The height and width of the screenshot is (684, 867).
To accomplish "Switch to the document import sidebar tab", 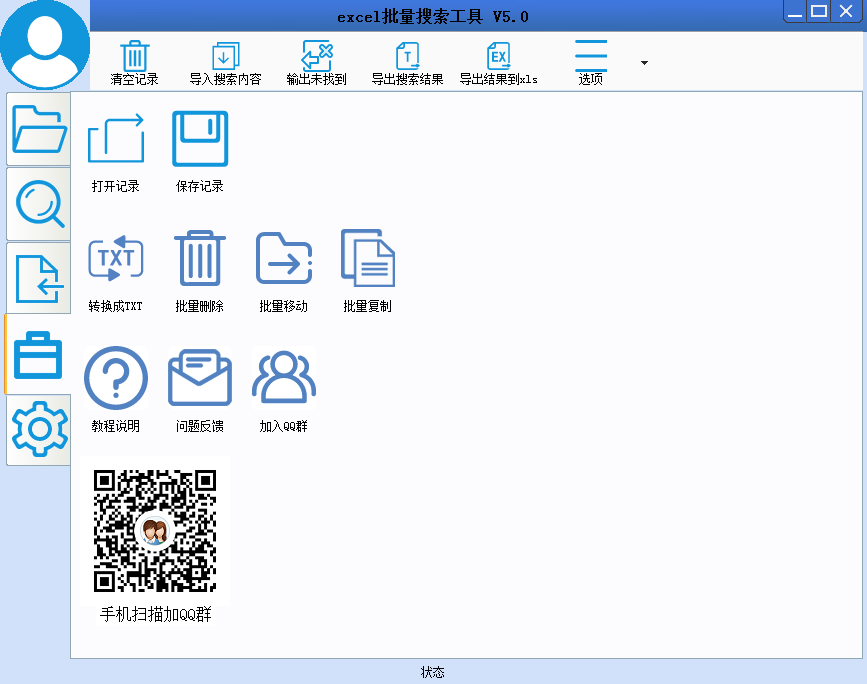I will 39,278.
